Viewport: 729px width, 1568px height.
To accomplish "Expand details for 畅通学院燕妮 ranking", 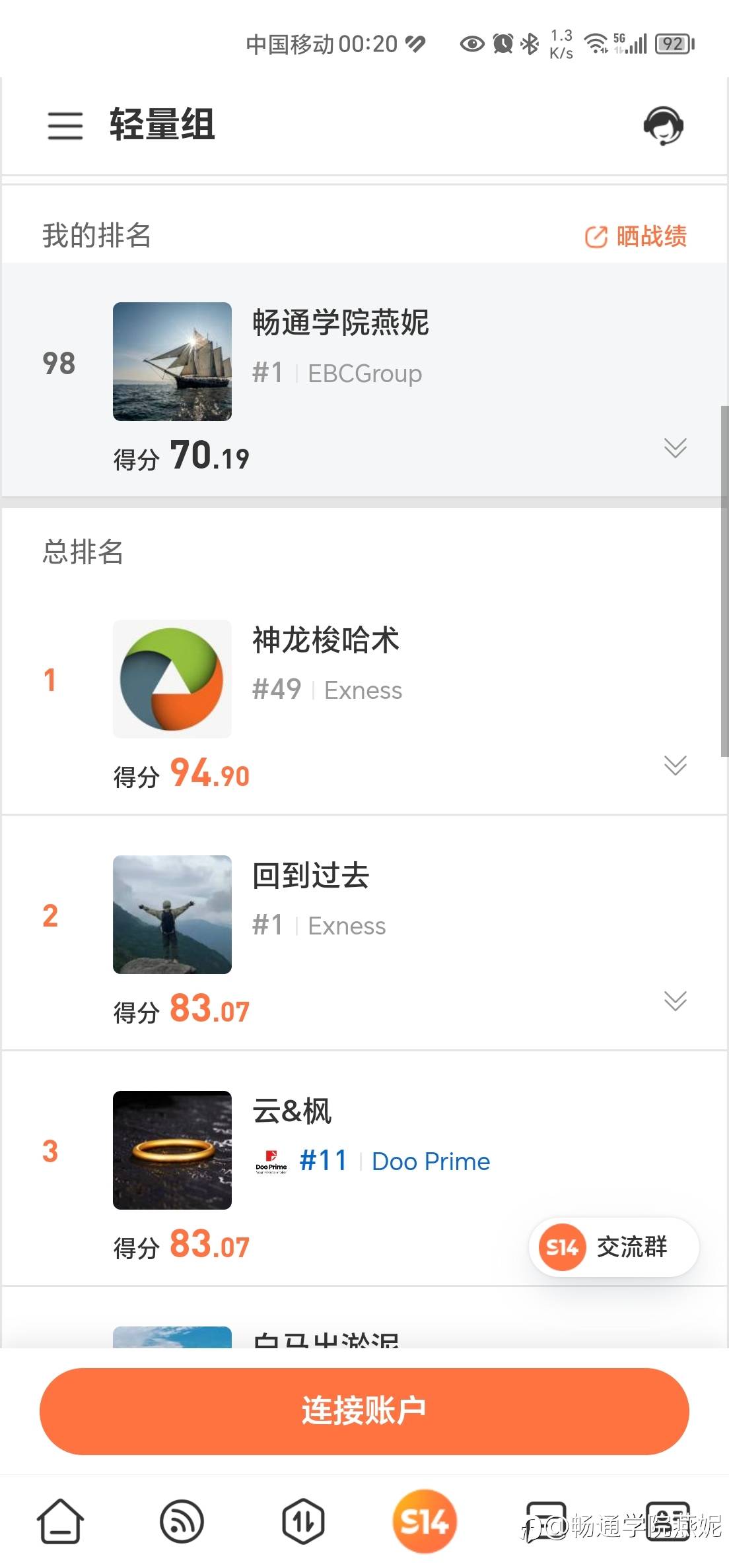I will point(675,448).
